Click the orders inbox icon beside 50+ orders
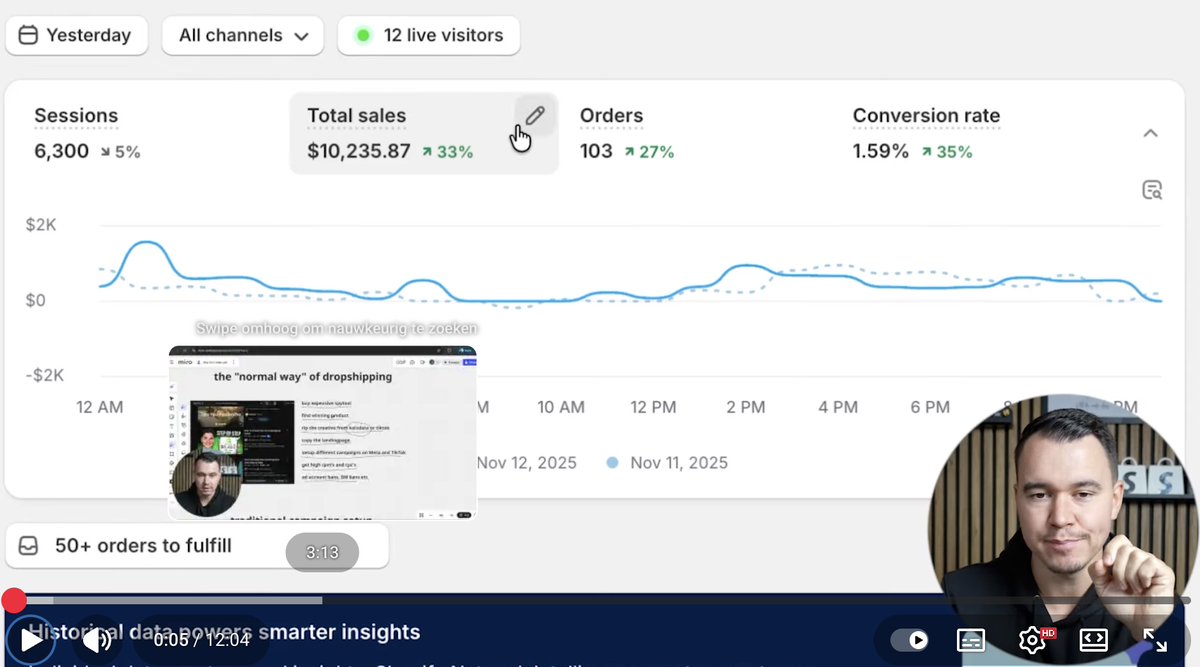The image size is (1200, 667). click(29, 546)
